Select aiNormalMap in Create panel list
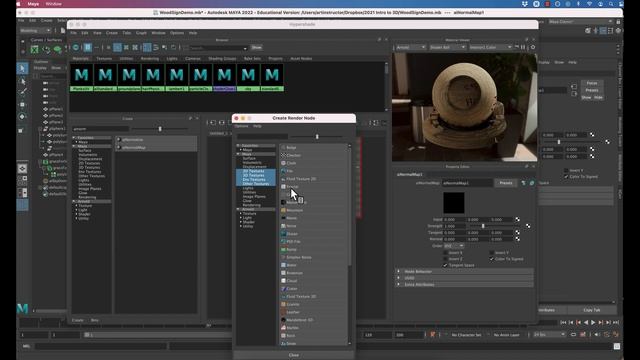640x360 pixels. pos(156,147)
